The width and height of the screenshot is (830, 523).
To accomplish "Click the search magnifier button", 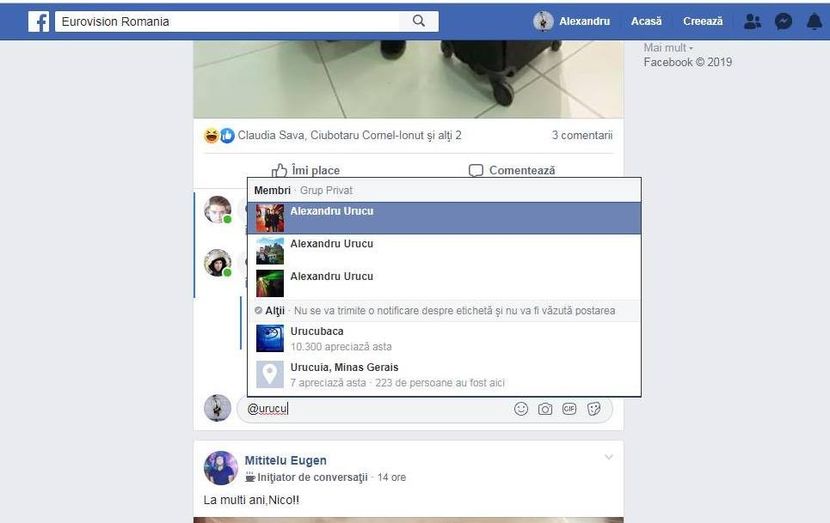I will coord(419,21).
